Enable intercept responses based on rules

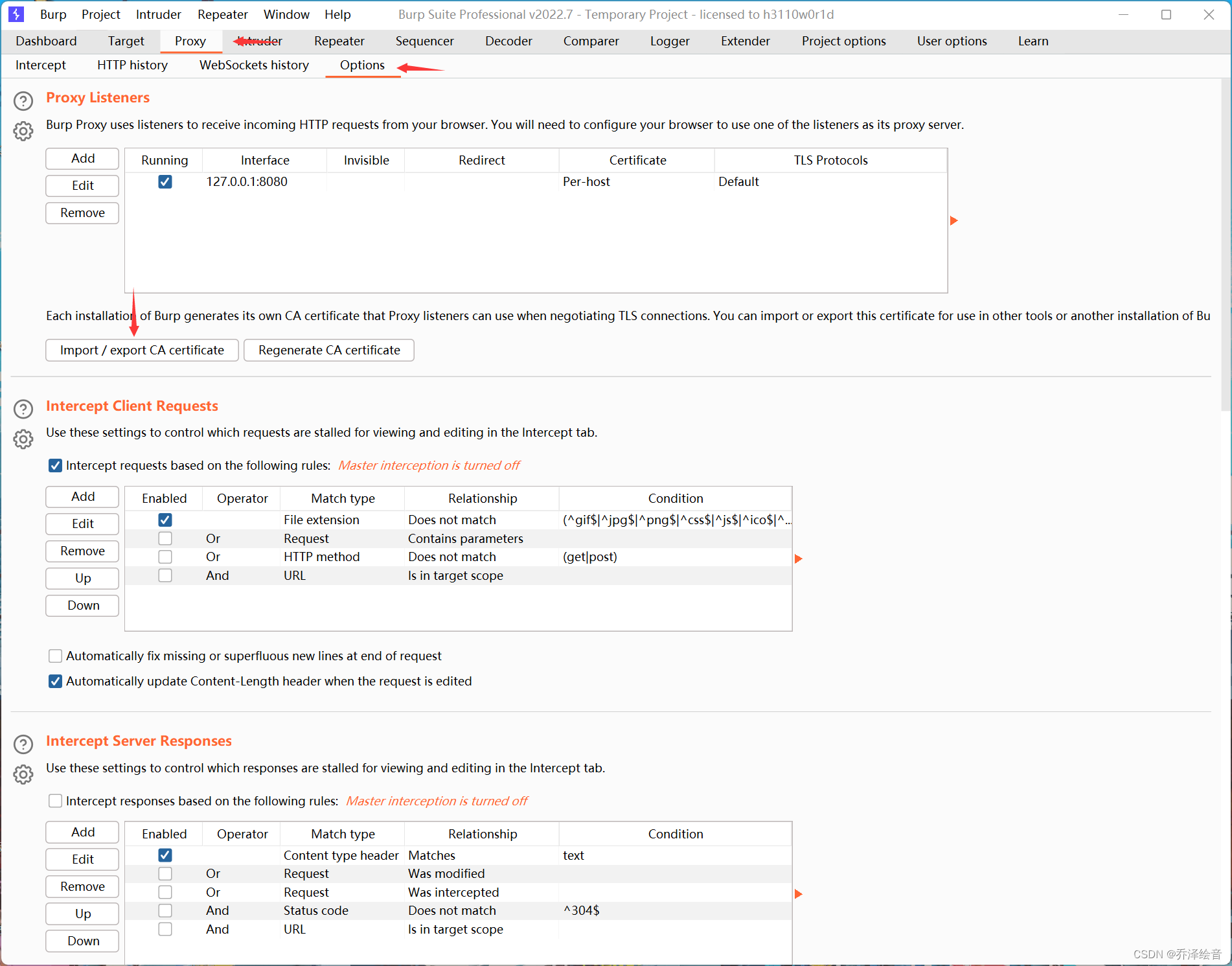(55, 801)
